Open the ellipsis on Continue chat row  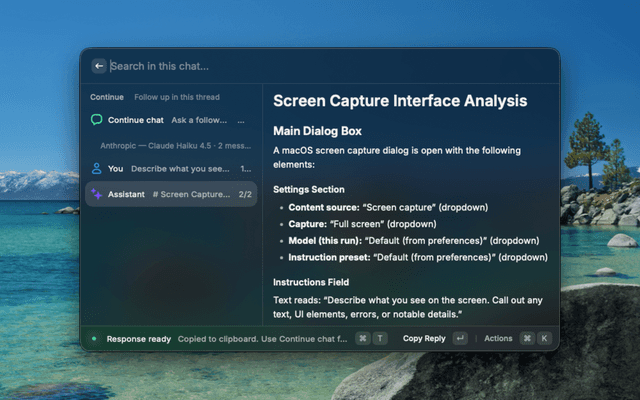[241, 120]
